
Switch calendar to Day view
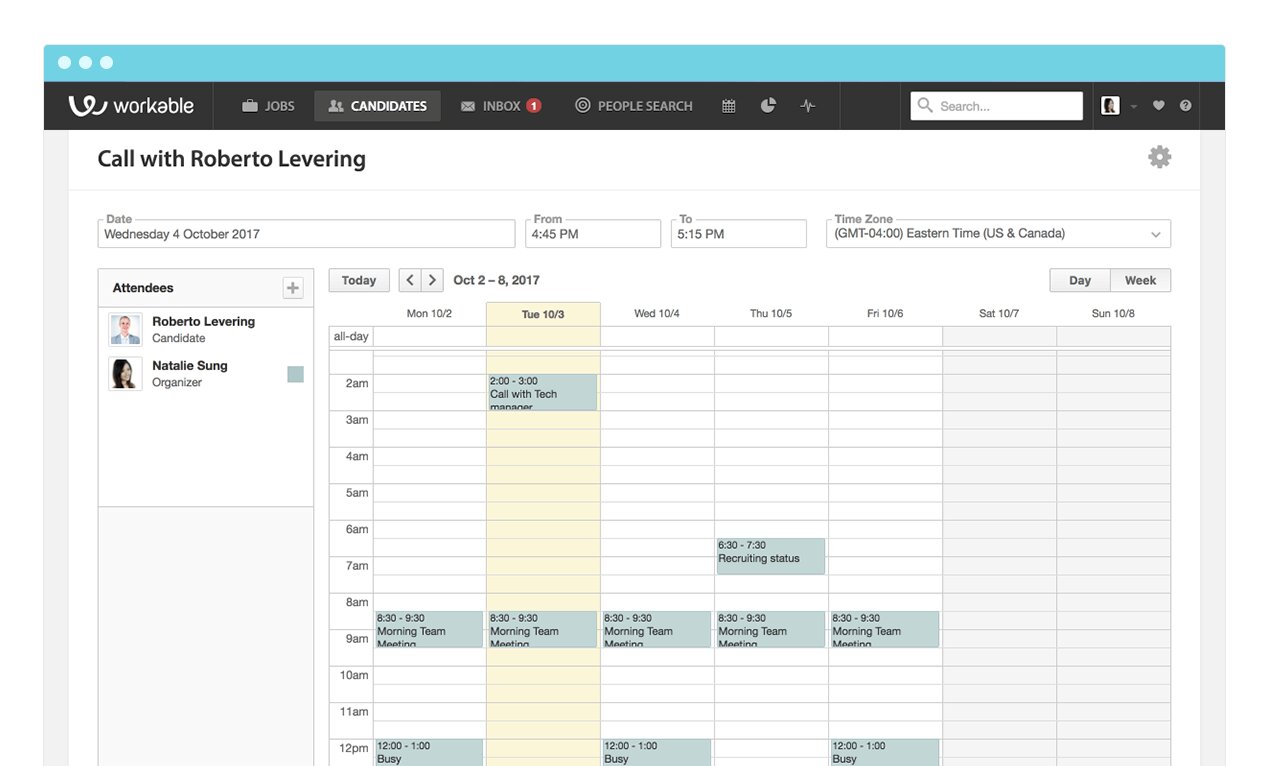click(1079, 280)
